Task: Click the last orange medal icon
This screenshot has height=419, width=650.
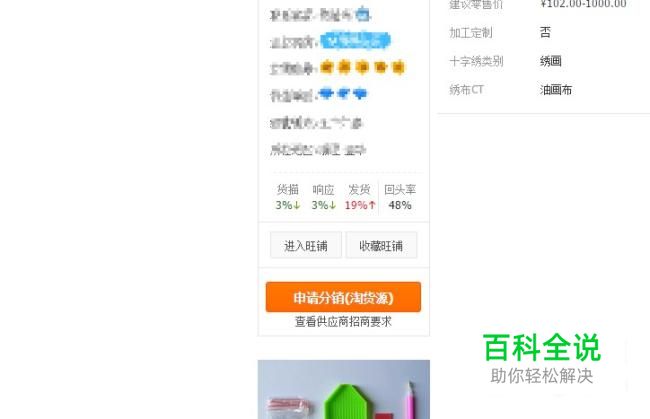Action: 398,67
